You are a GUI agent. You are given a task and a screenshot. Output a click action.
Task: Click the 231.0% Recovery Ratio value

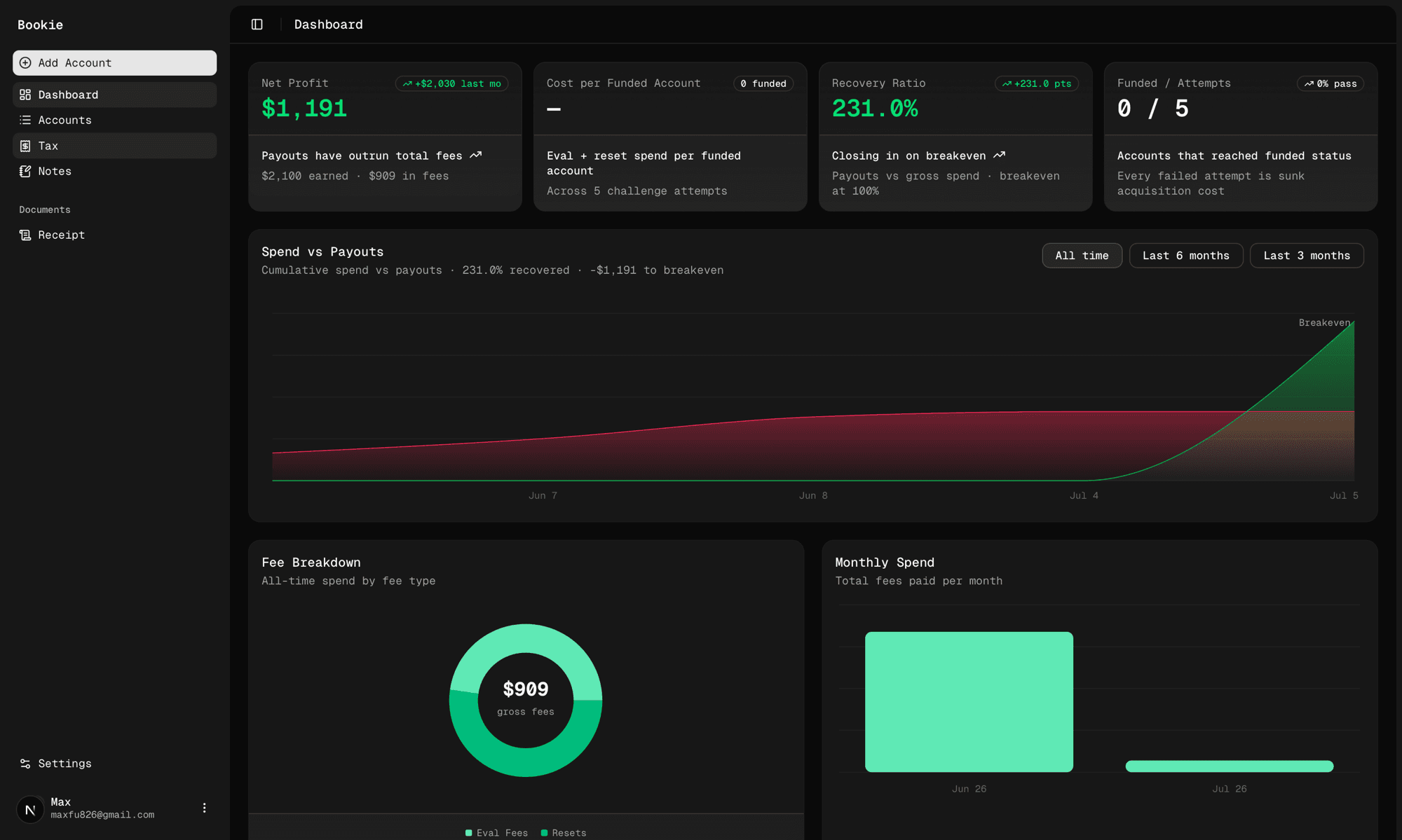click(875, 109)
